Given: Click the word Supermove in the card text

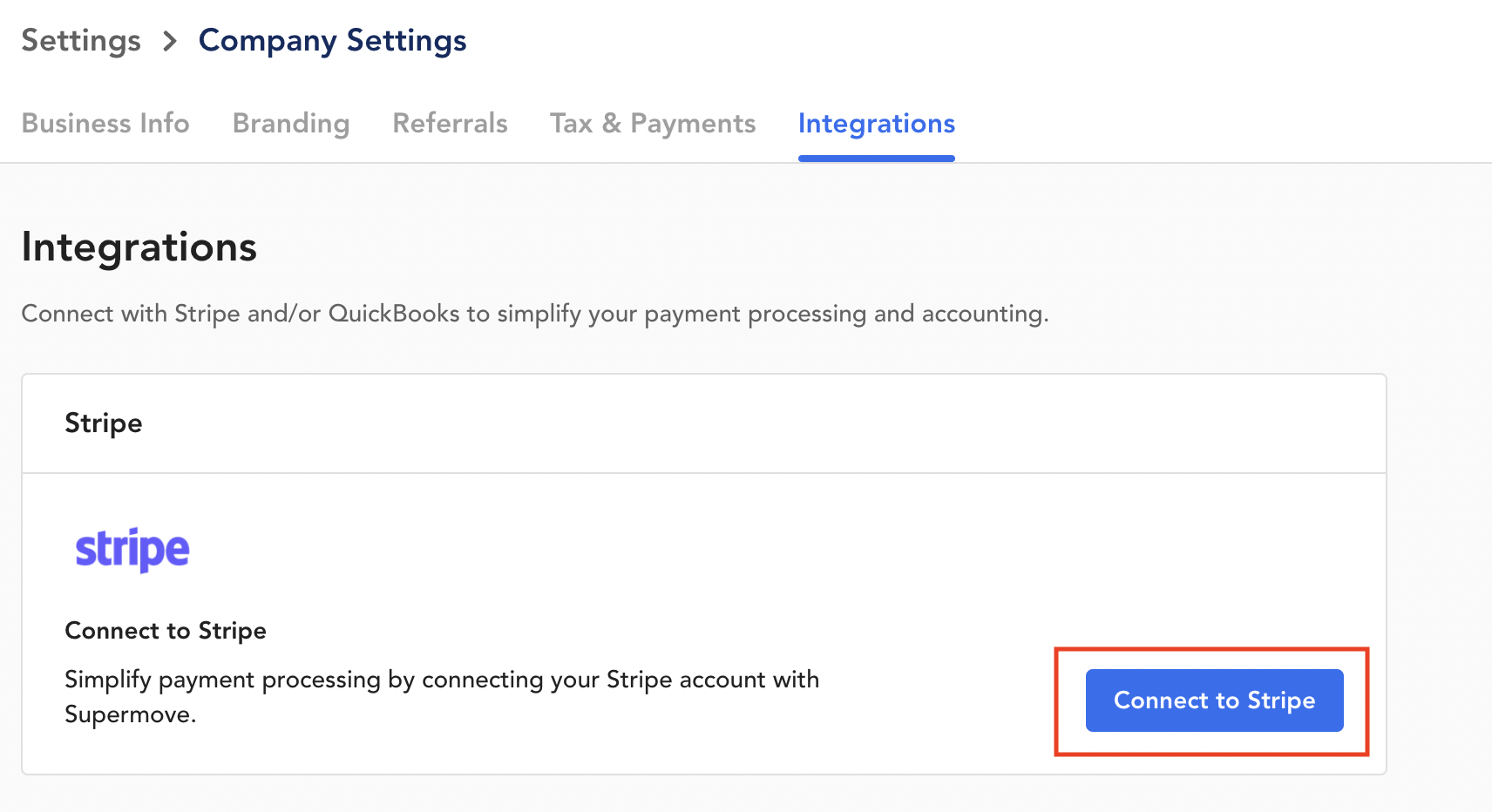Looking at the screenshot, I should [127, 715].
